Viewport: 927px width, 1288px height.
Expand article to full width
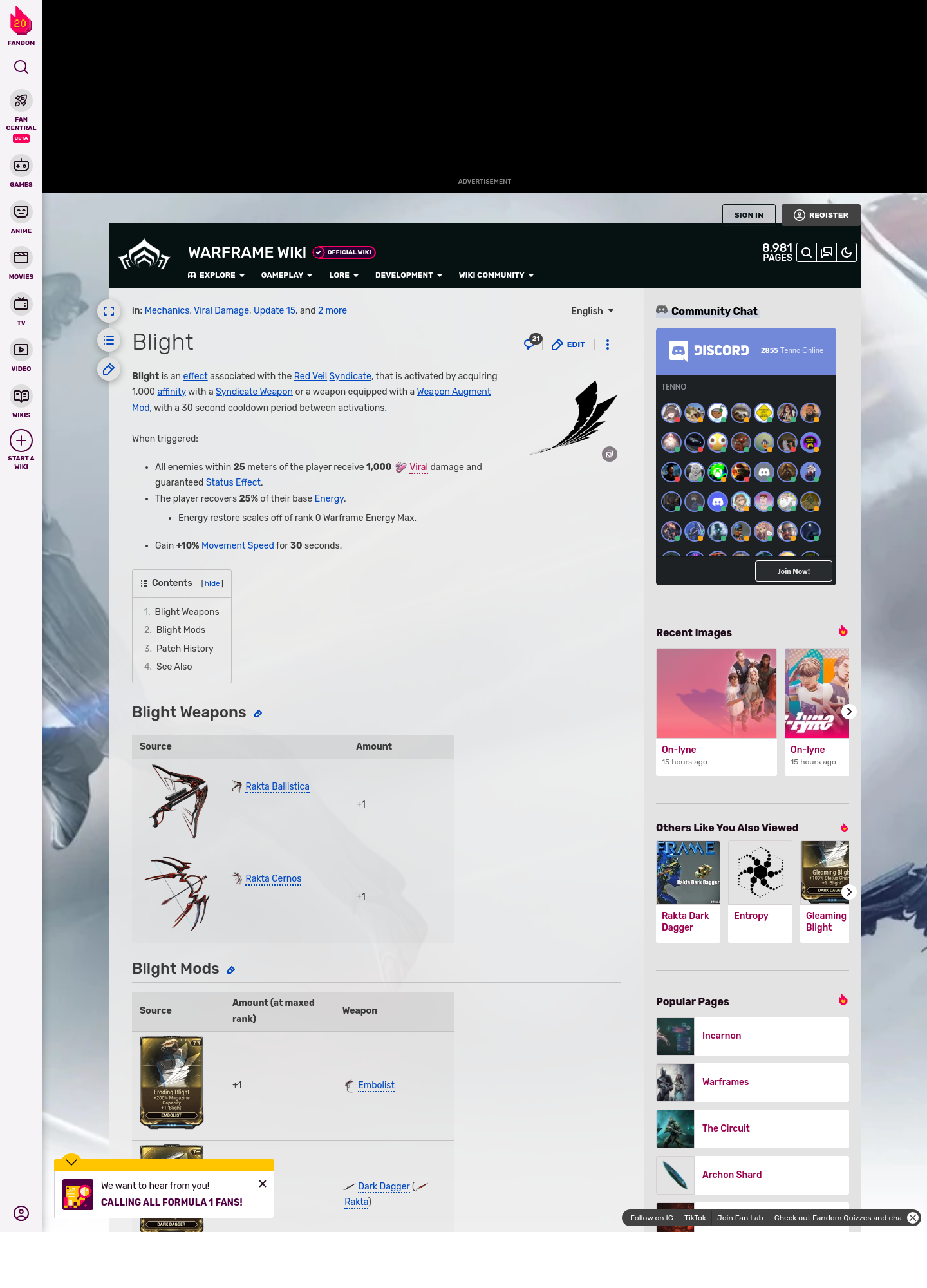point(109,311)
